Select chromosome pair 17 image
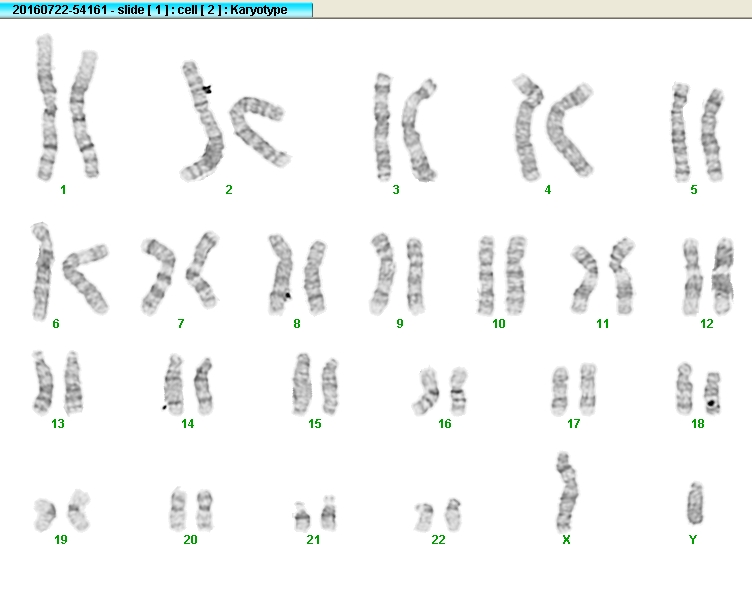 (574, 389)
